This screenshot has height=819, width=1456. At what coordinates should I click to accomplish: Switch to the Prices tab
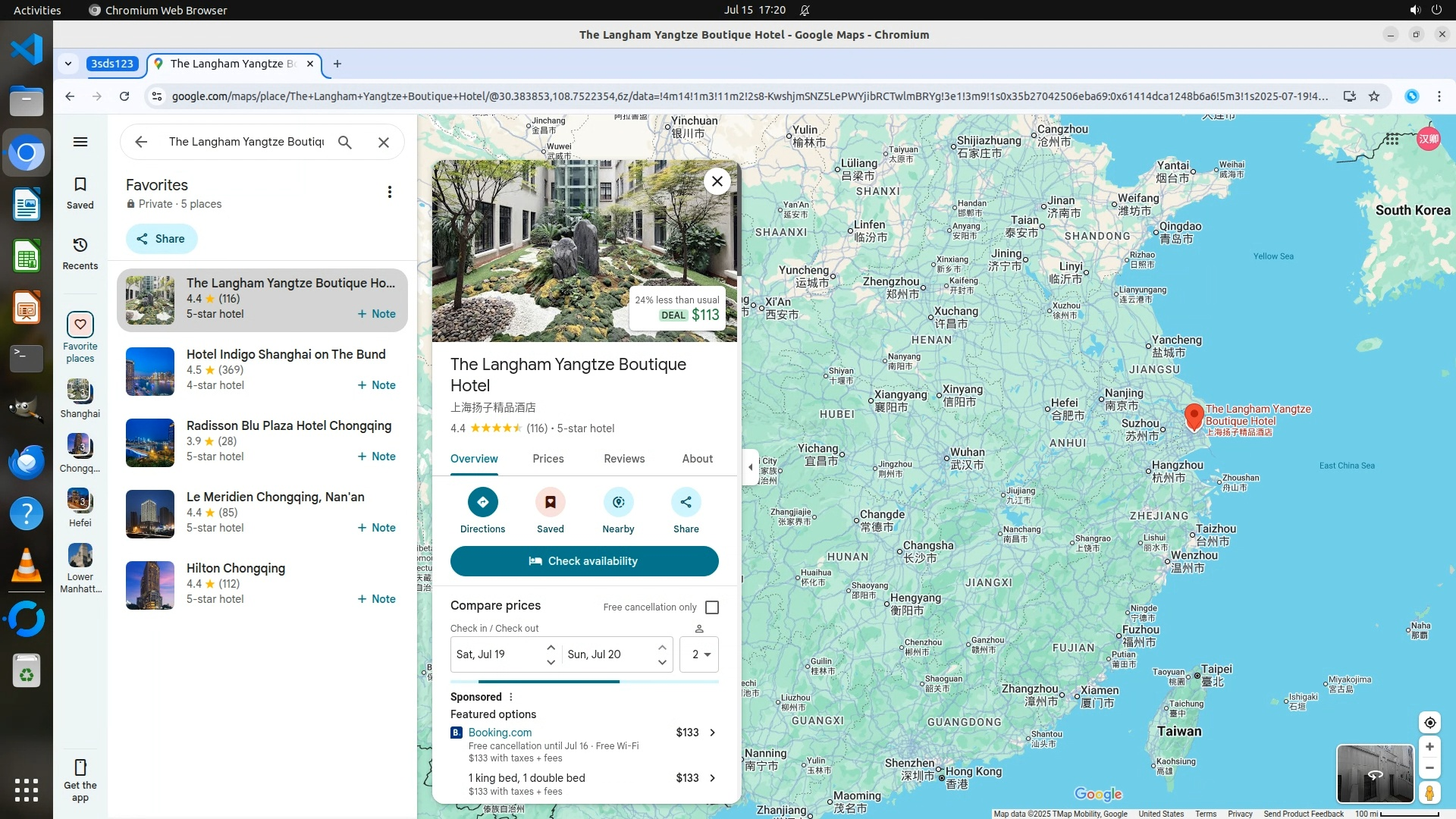[548, 459]
